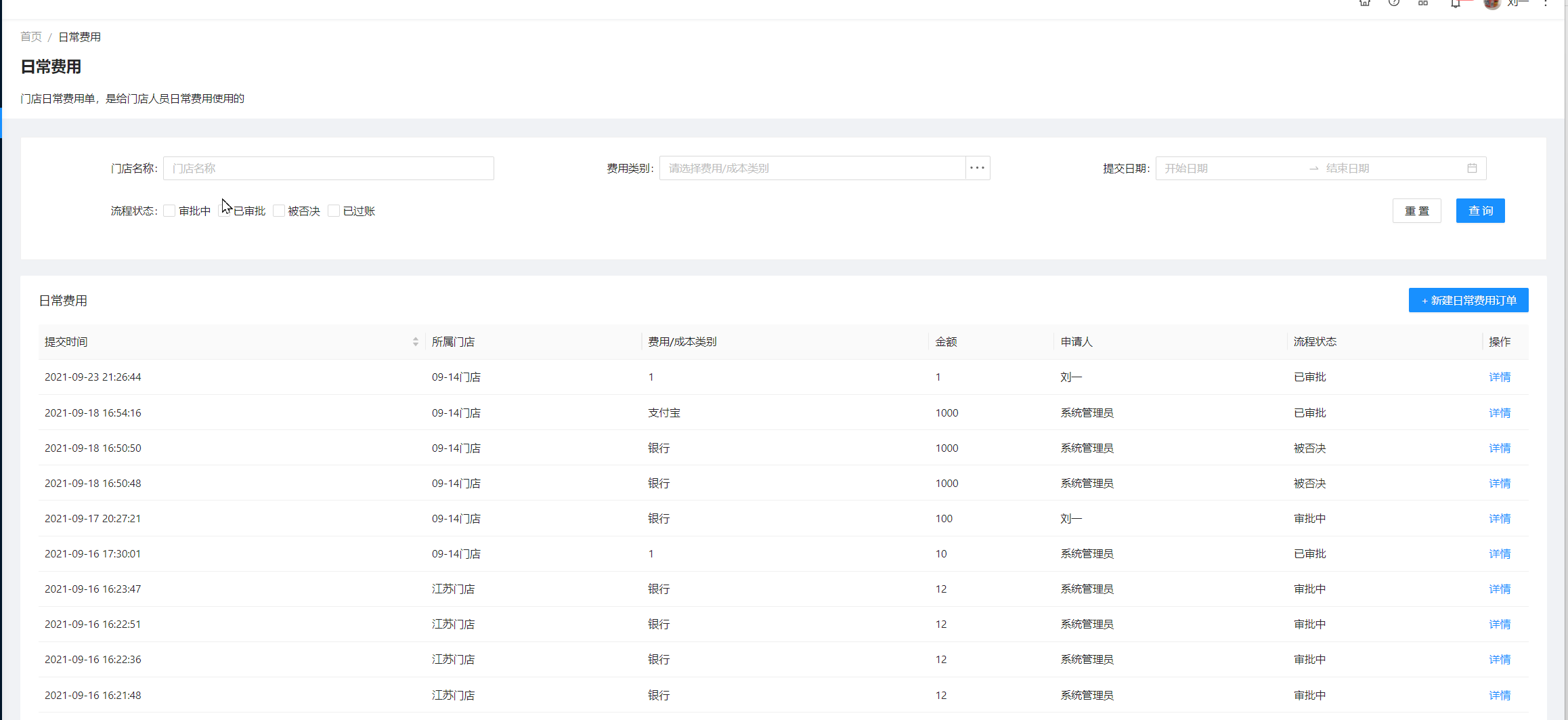1568x720 pixels.
Task: Open 详情 for the 2021-09-16 17:30:01 record
Action: 1500,553
